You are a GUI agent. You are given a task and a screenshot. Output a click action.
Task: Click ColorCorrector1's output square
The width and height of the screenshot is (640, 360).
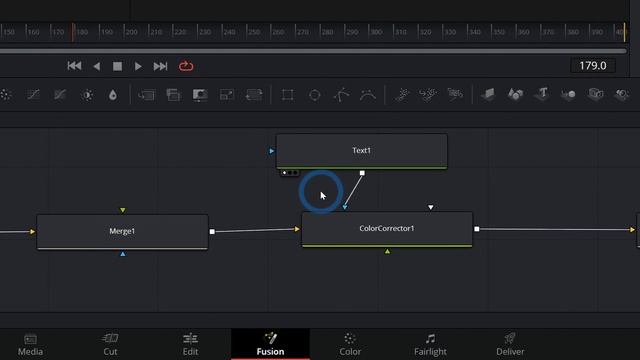477,229
